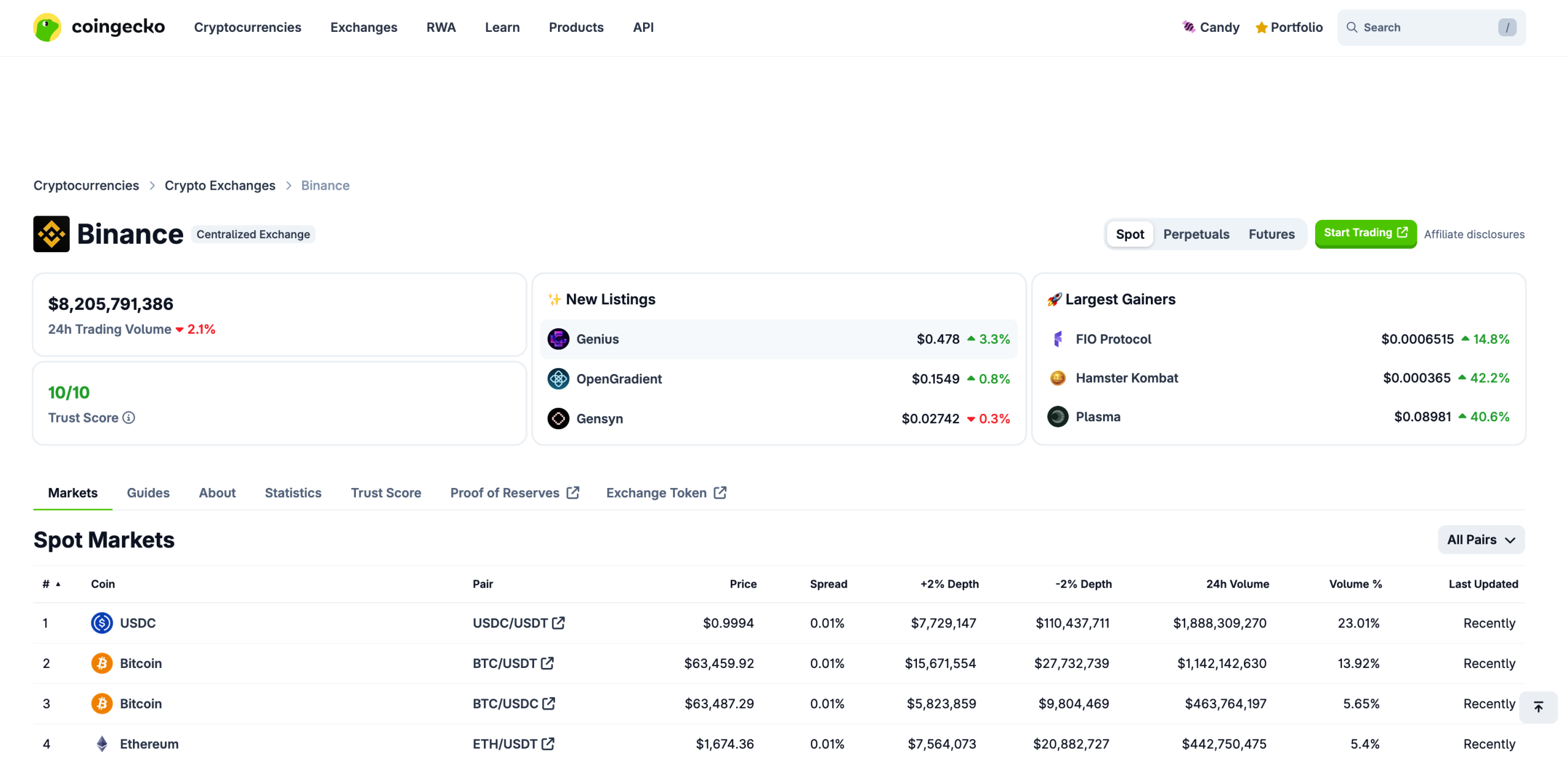The height and width of the screenshot is (761, 1568).
Task: Click the Ethereum coin name
Action: [x=149, y=744]
